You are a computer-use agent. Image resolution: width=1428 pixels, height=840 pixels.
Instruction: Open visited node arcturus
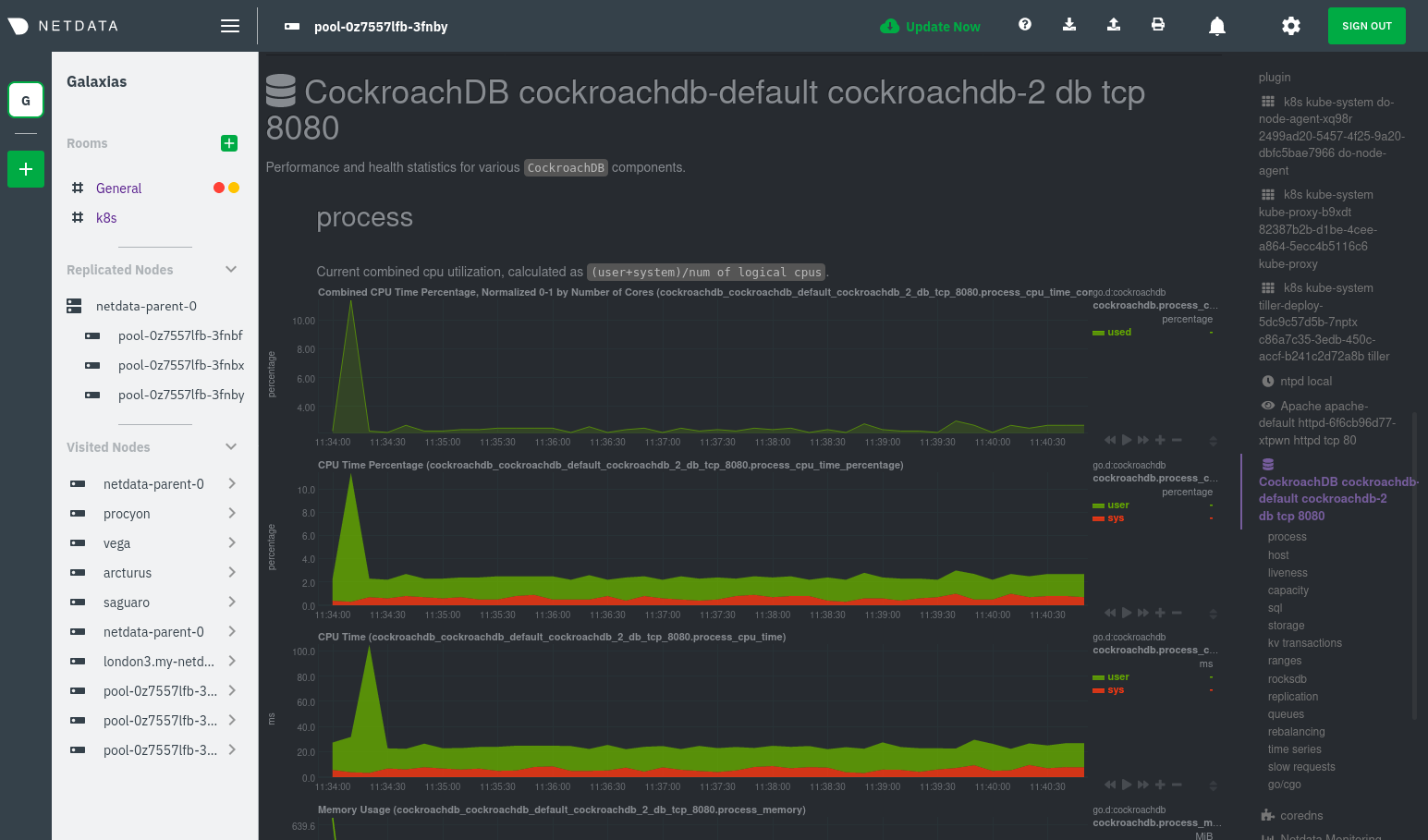(128, 573)
